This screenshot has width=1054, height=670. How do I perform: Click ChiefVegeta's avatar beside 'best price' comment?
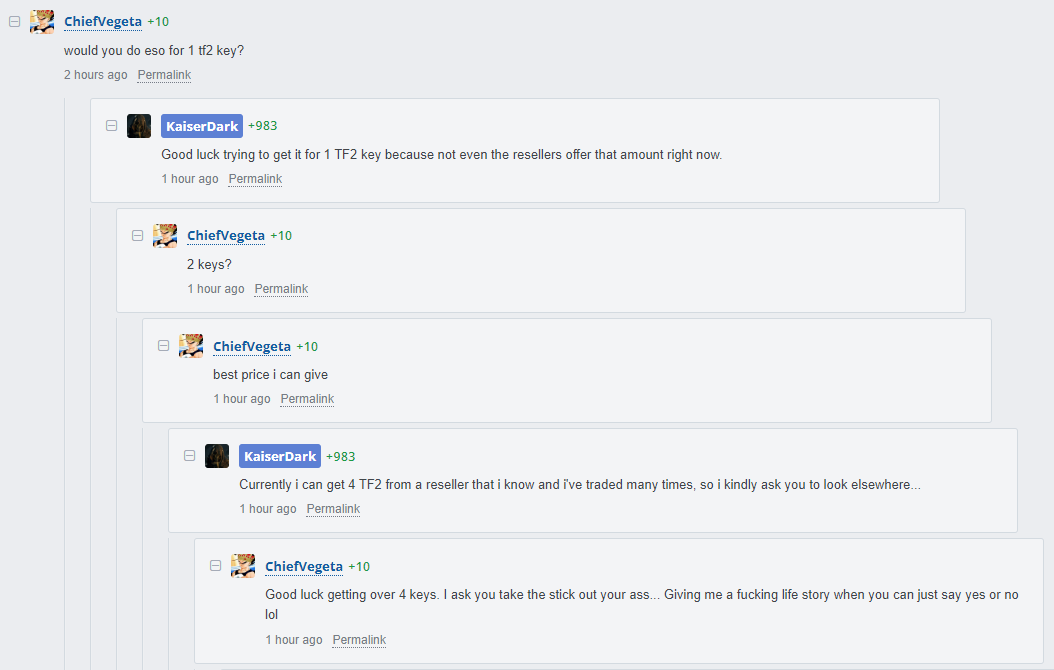(191, 346)
